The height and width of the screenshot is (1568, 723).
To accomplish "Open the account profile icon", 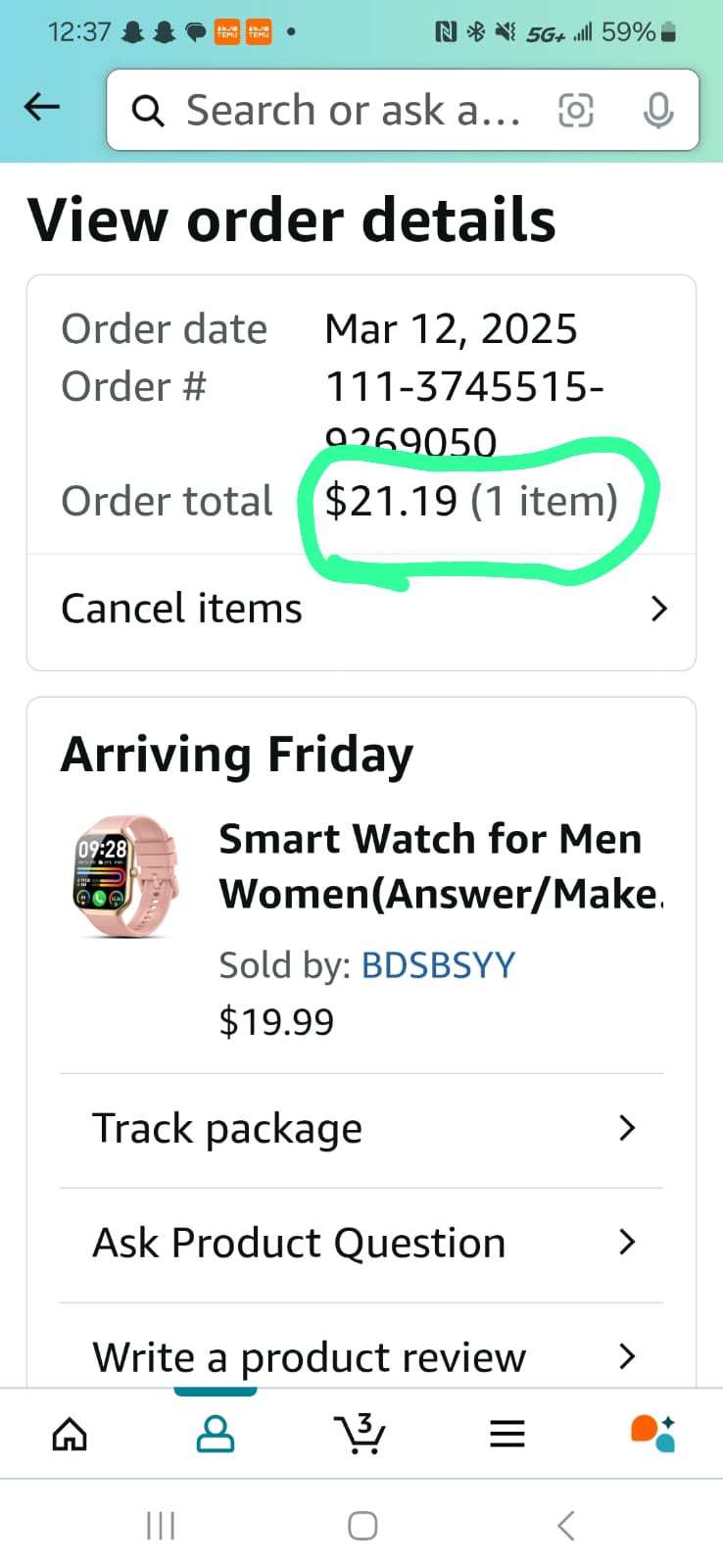I will 216,1434.
